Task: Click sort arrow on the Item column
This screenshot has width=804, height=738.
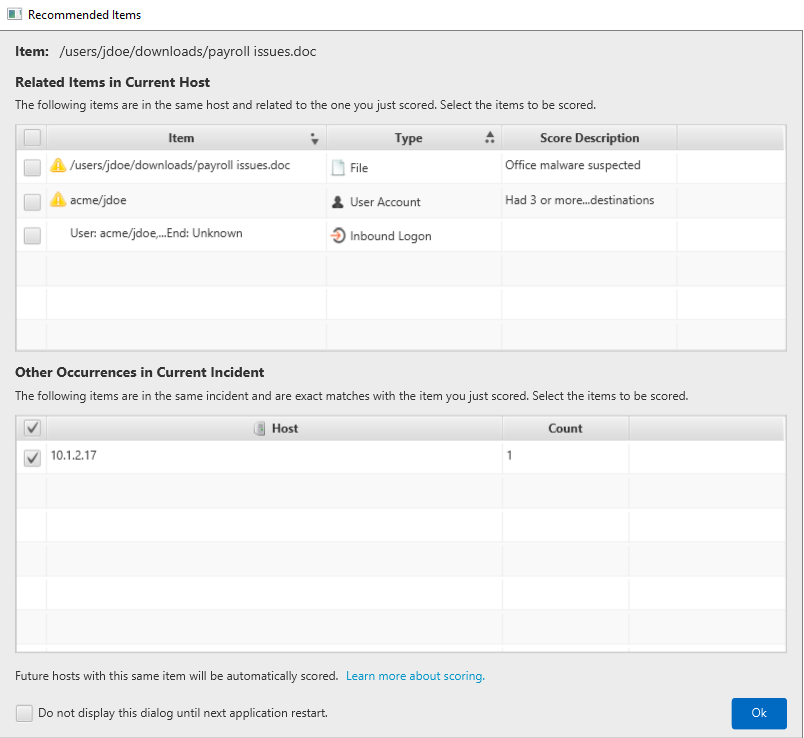Action: click(x=314, y=139)
